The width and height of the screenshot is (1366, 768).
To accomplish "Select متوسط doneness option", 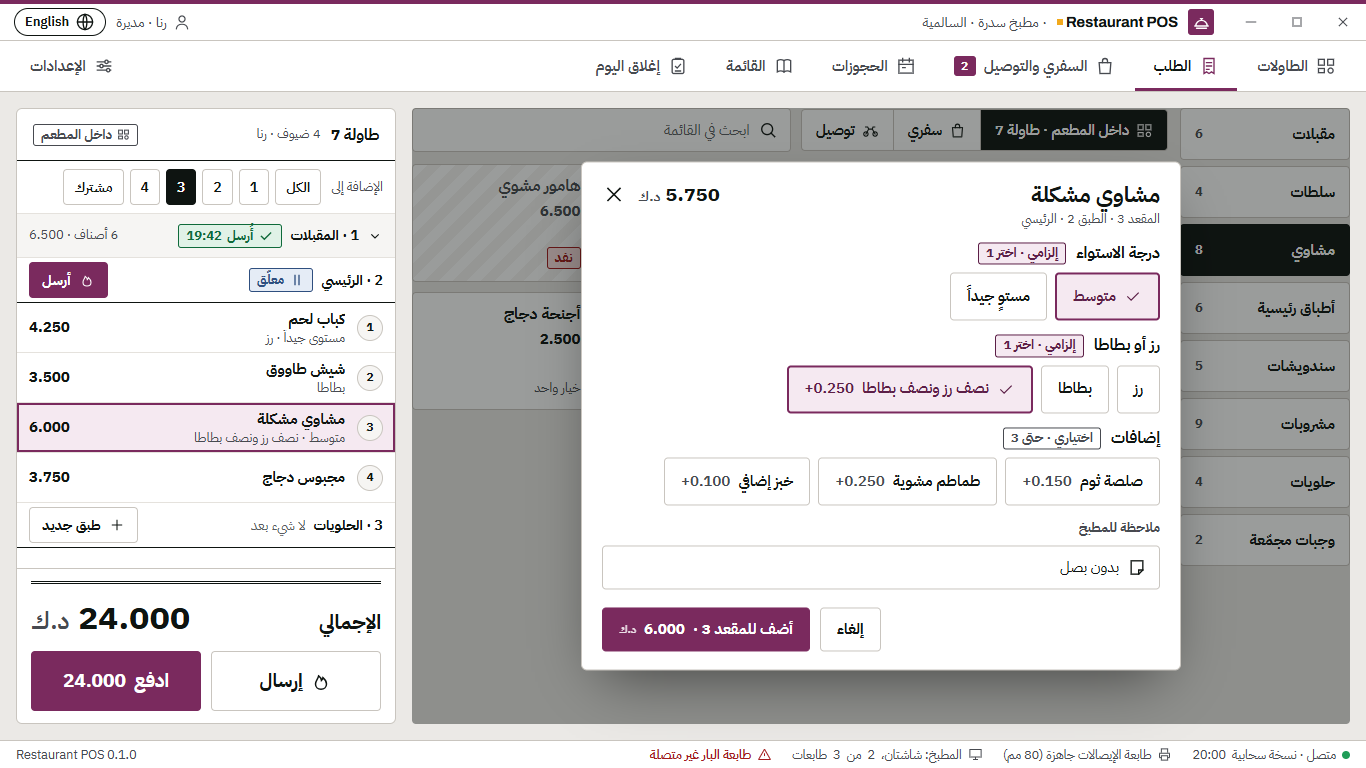I will pyautogui.click(x=1107, y=297).
